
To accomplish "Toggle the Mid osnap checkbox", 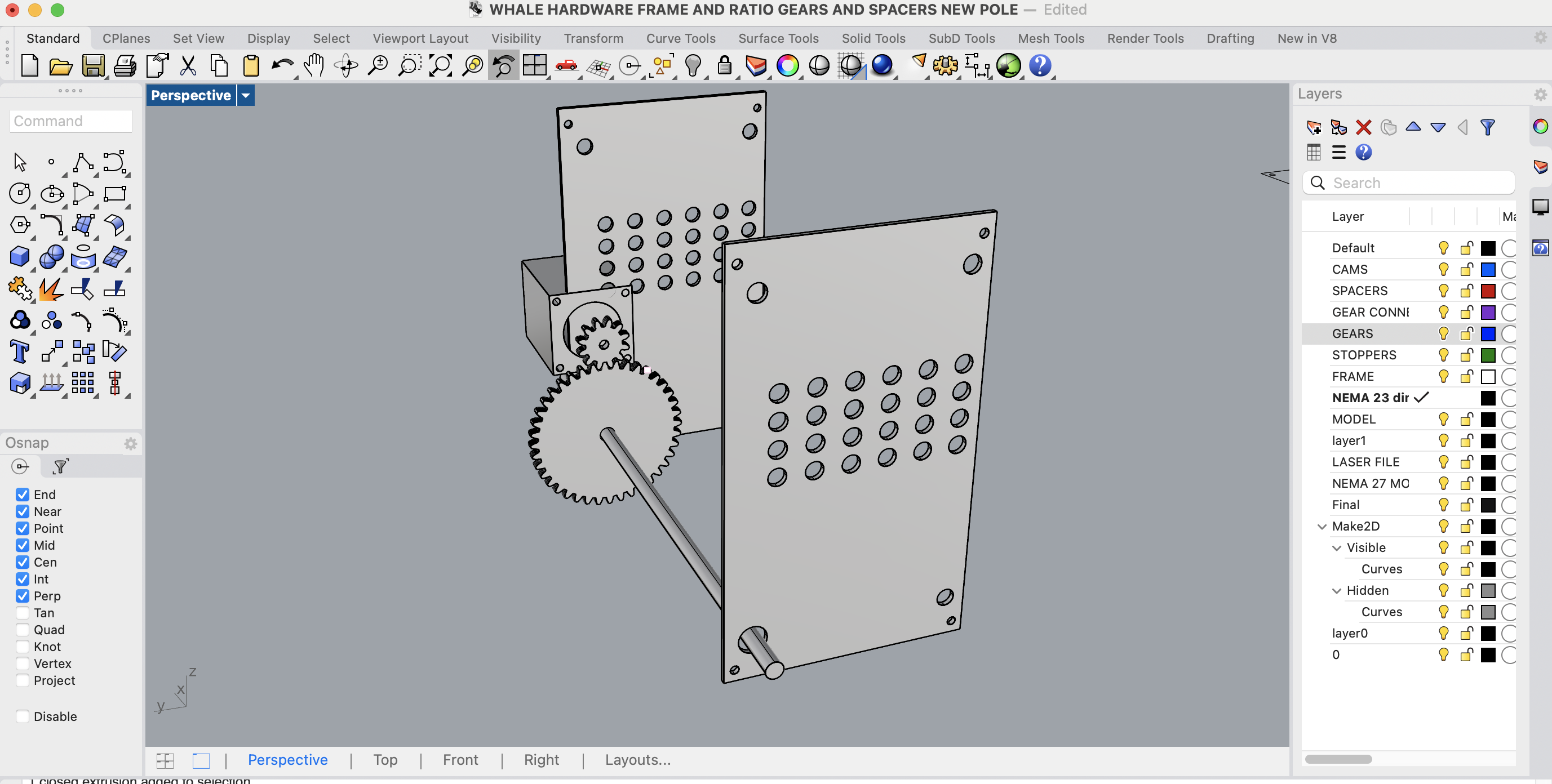I will [x=23, y=545].
